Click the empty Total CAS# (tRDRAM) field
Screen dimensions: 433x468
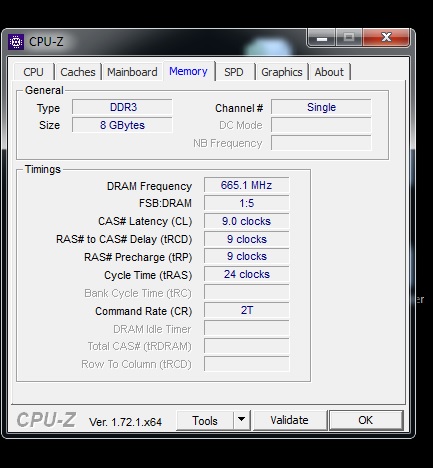click(x=247, y=346)
